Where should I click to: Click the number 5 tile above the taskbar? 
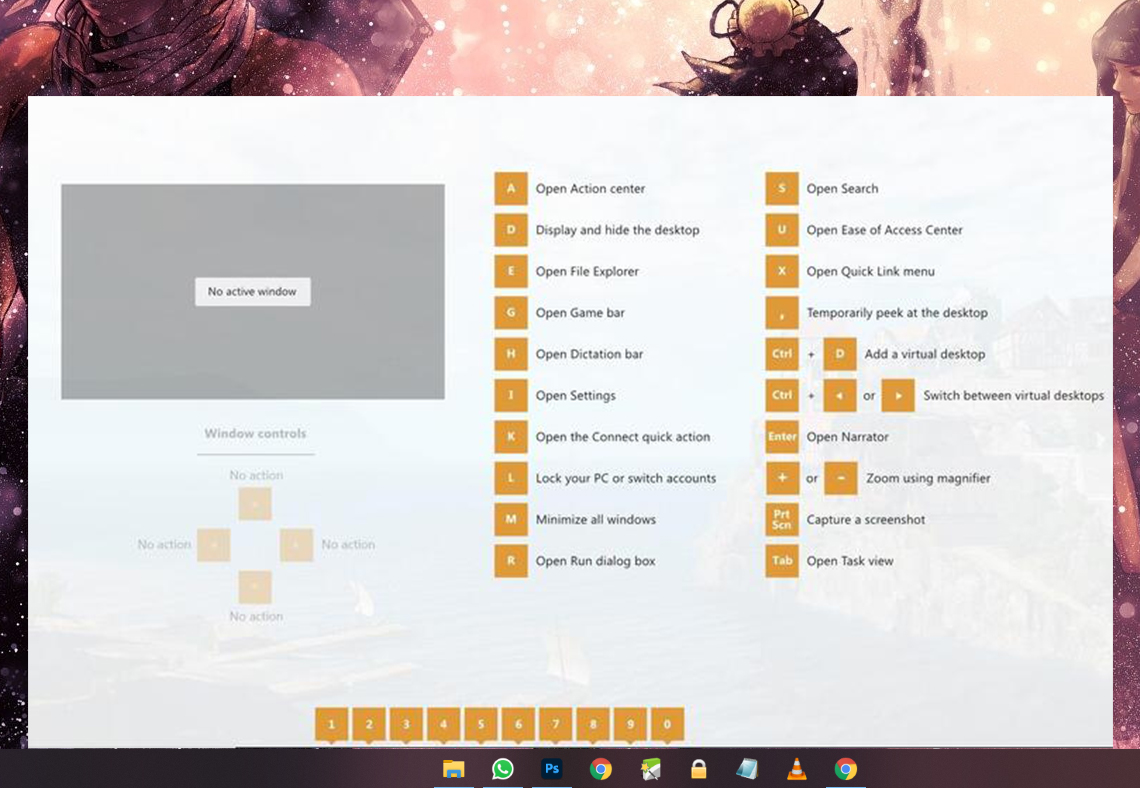[x=481, y=725]
